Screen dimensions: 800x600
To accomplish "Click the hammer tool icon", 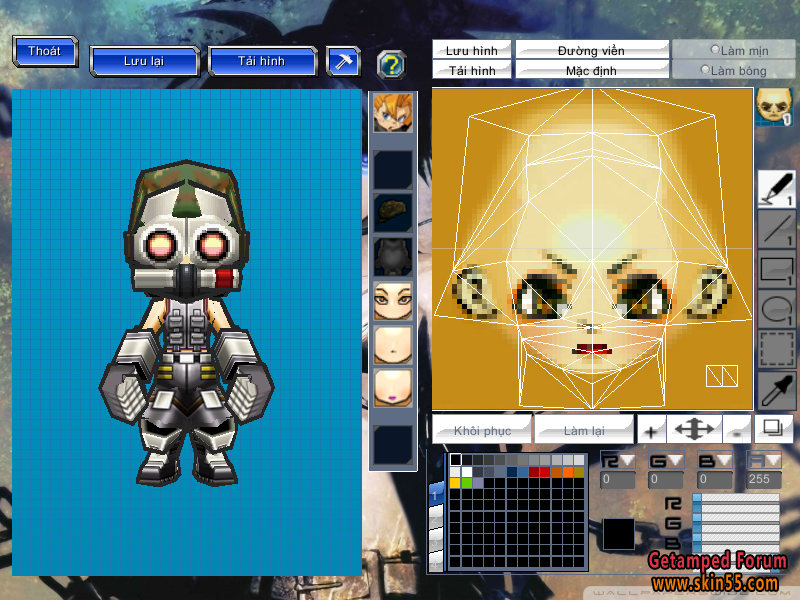I will click(x=343, y=62).
